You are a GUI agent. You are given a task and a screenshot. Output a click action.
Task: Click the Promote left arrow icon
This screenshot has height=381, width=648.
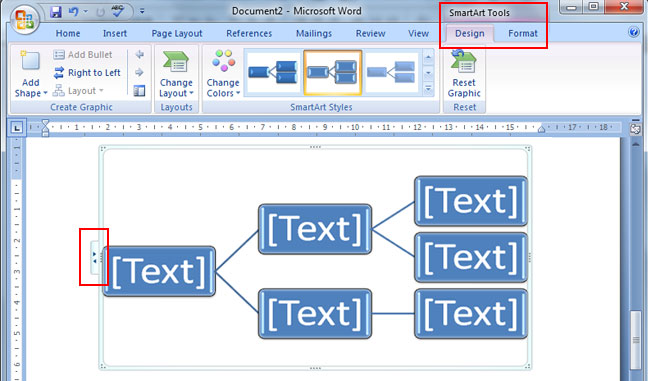(x=140, y=54)
